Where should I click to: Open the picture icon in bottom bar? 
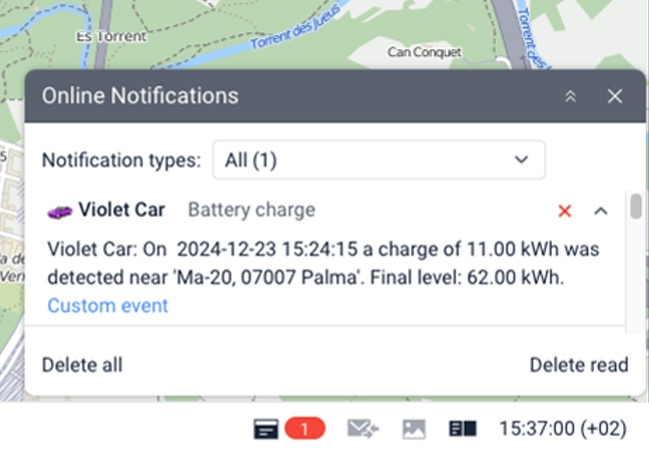pyautogui.click(x=414, y=429)
